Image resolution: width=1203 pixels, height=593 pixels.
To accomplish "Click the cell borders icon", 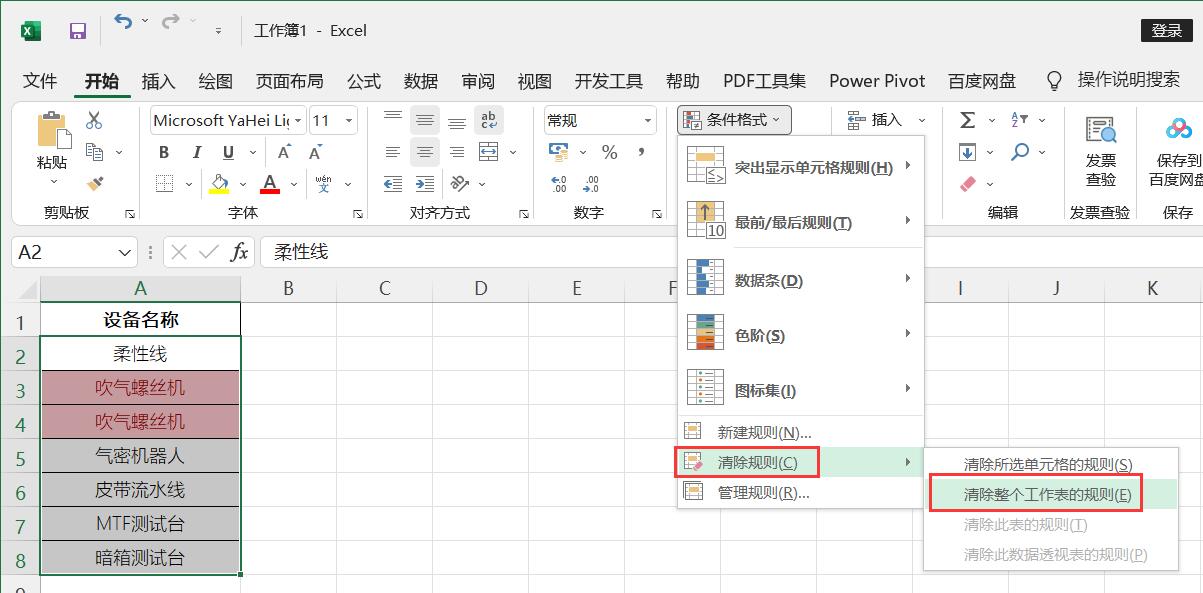I will tap(165, 184).
